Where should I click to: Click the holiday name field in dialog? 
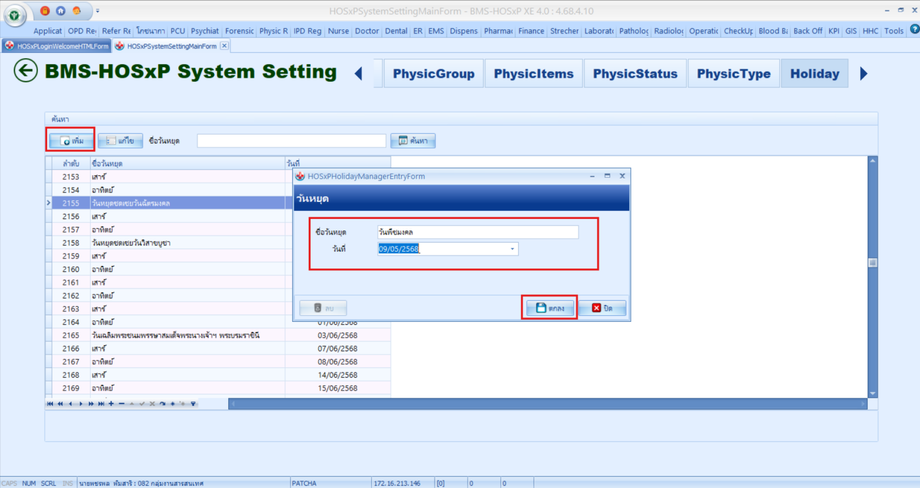pos(478,232)
